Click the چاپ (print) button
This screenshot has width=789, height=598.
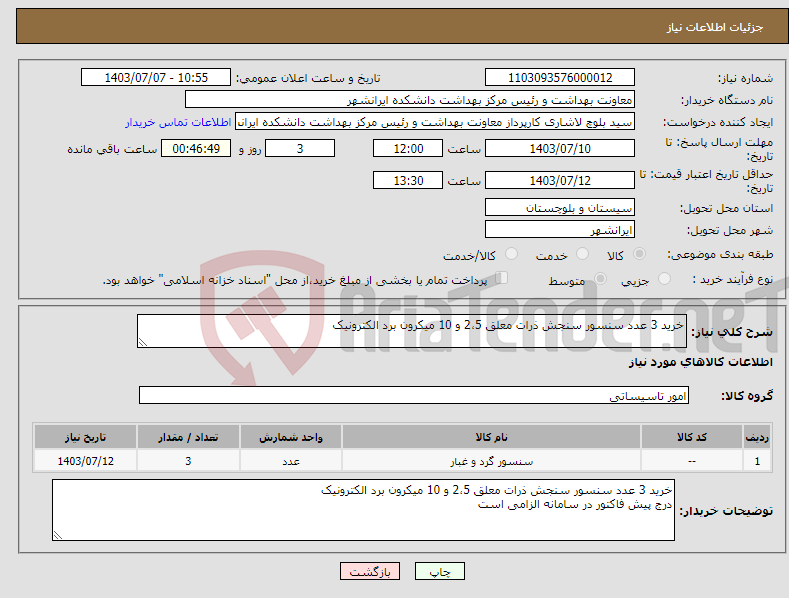[439, 571]
